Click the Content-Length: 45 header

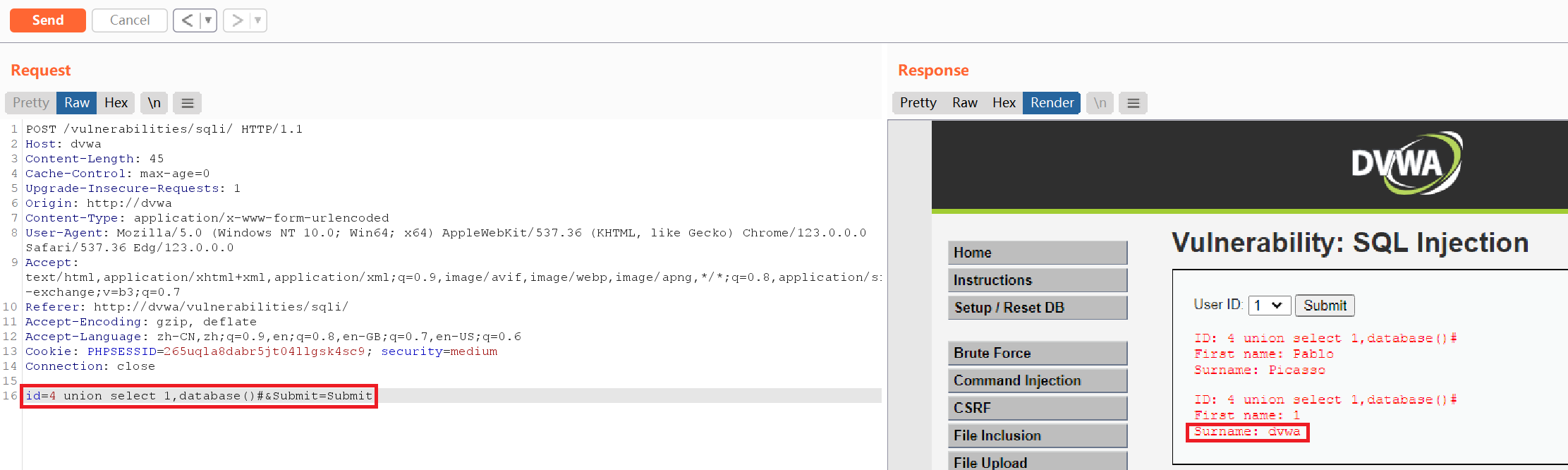(x=95, y=159)
